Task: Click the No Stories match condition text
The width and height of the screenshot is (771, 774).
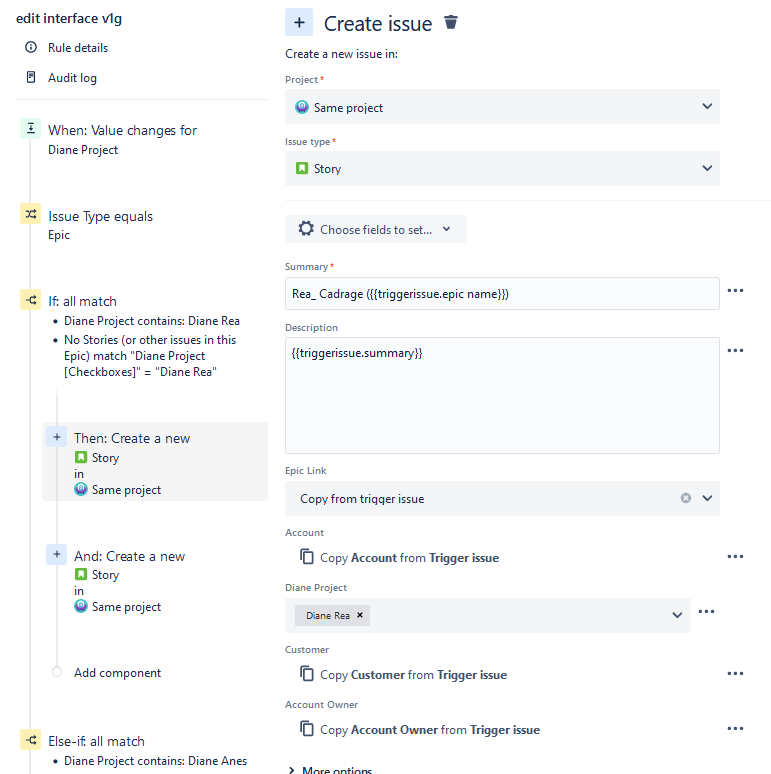Action: pyautogui.click(x=150, y=356)
